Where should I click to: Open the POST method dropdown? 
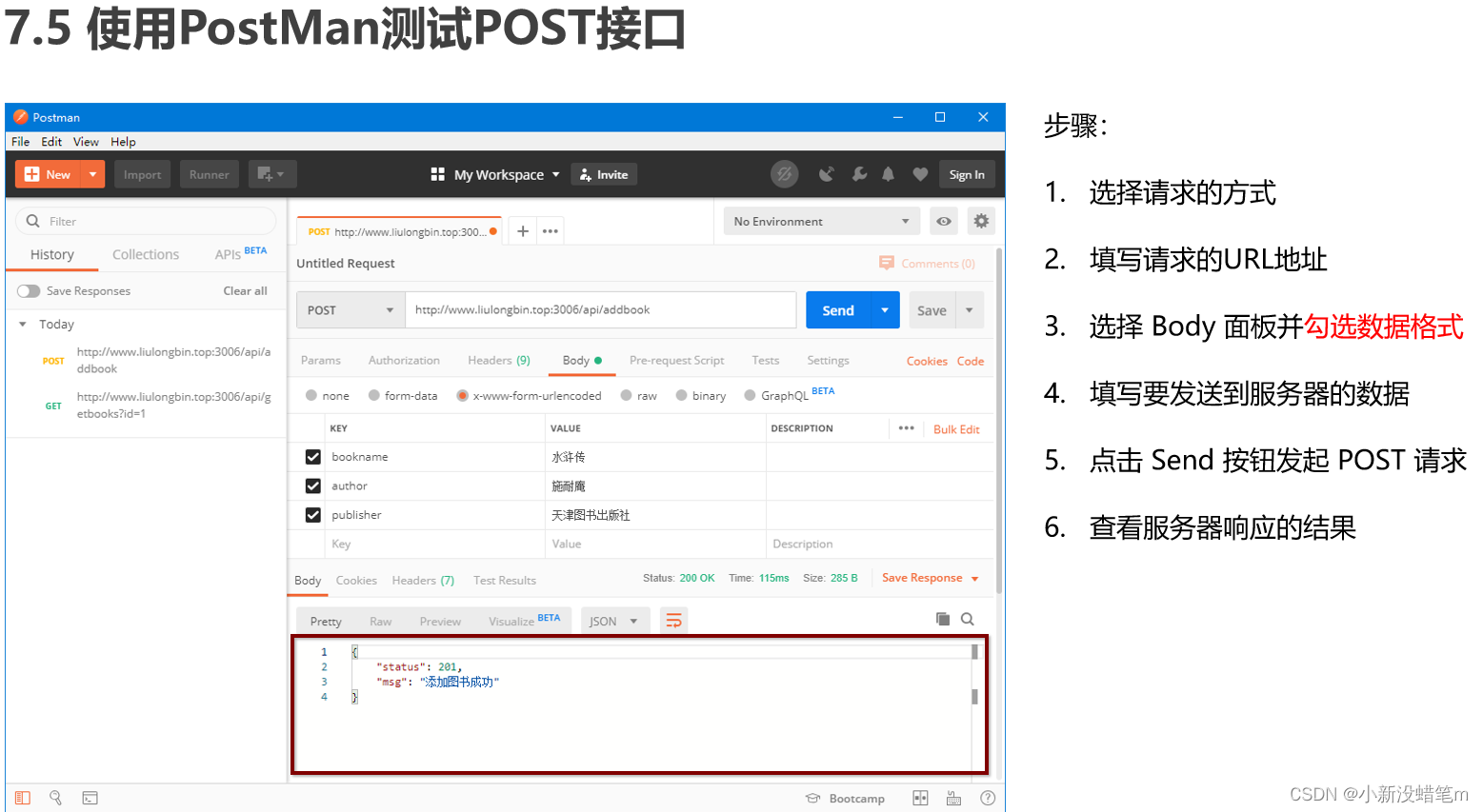pos(351,309)
